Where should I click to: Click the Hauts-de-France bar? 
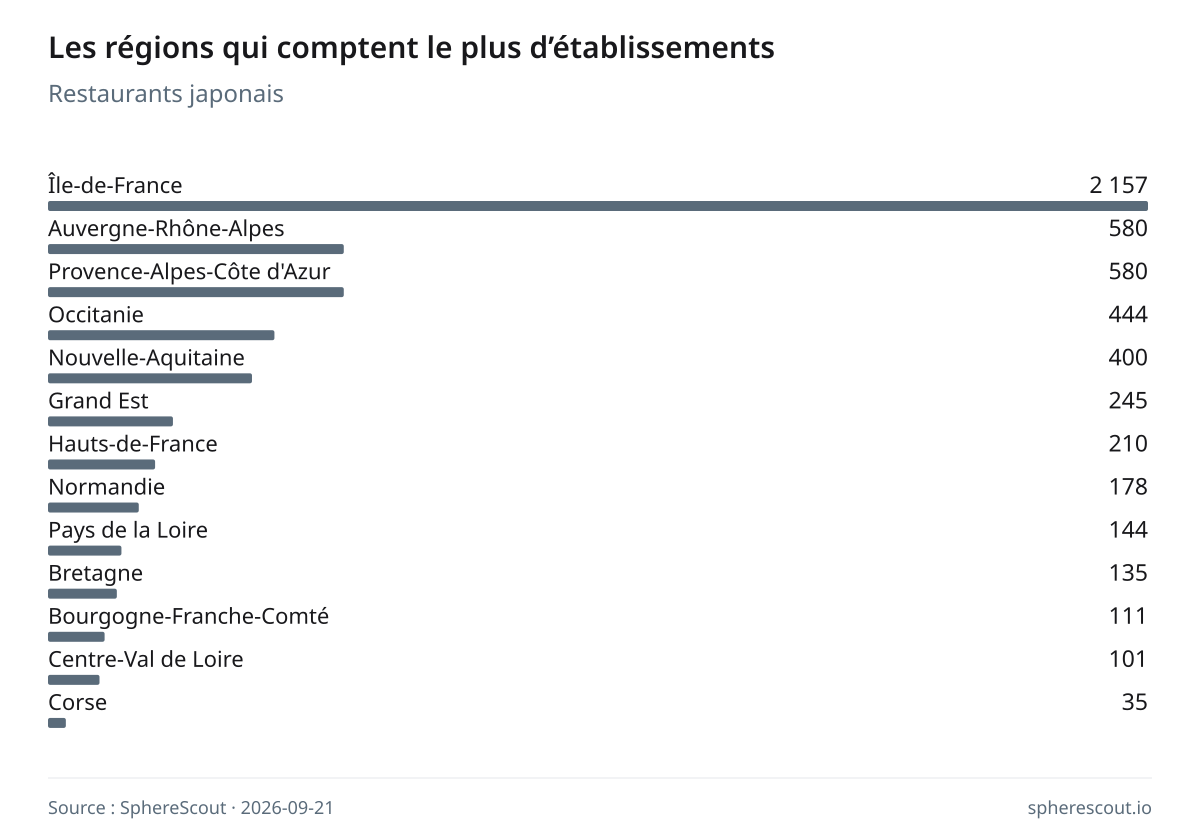coord(101,464)
